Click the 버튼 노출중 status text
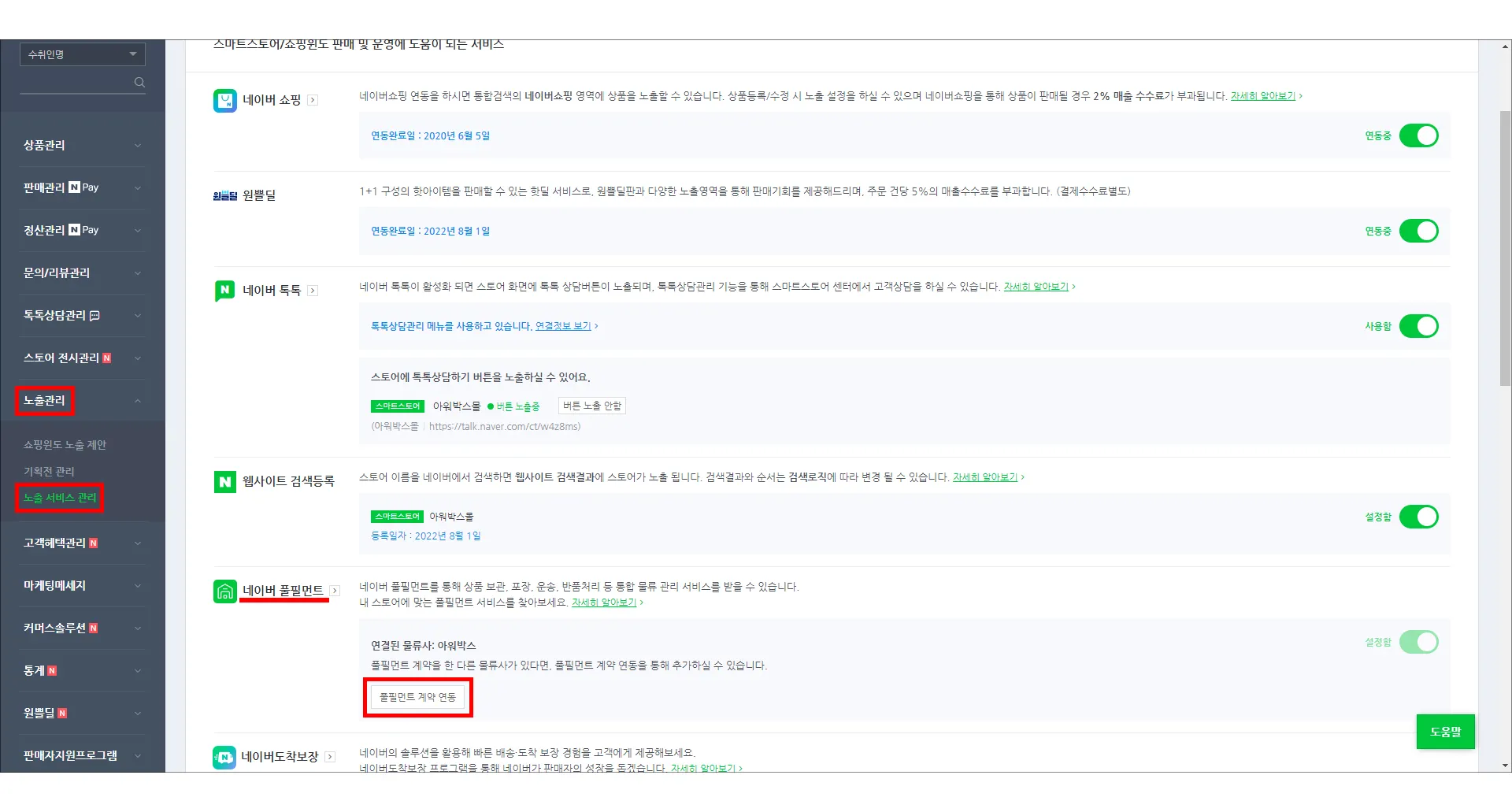 pos(518,406)
